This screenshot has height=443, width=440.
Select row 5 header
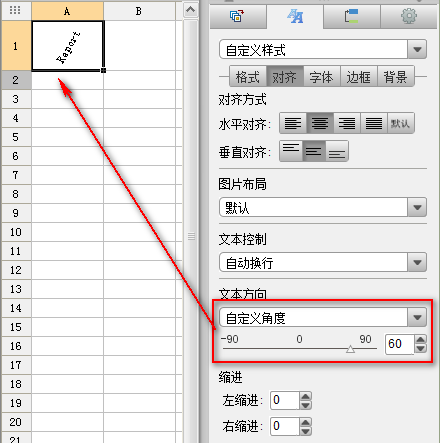click(x=16, y=137)
